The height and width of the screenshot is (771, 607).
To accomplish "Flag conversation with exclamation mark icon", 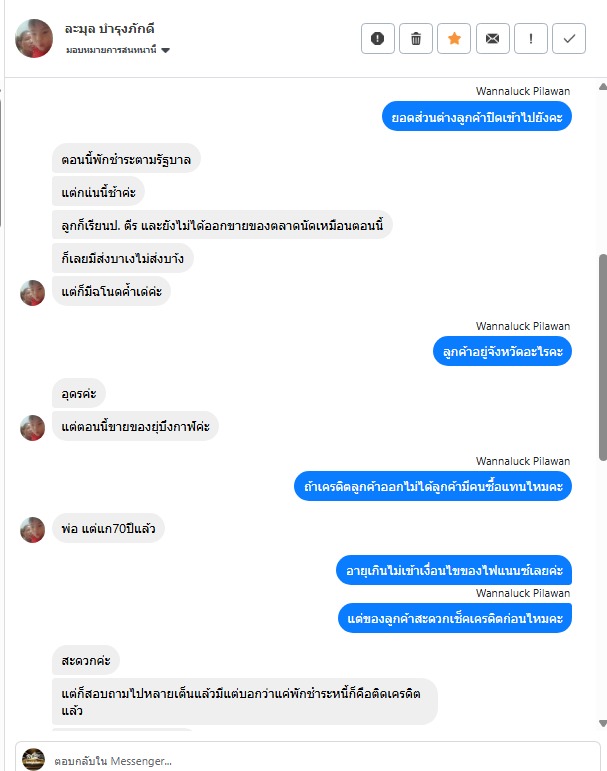I will click(x=531, y=38).
